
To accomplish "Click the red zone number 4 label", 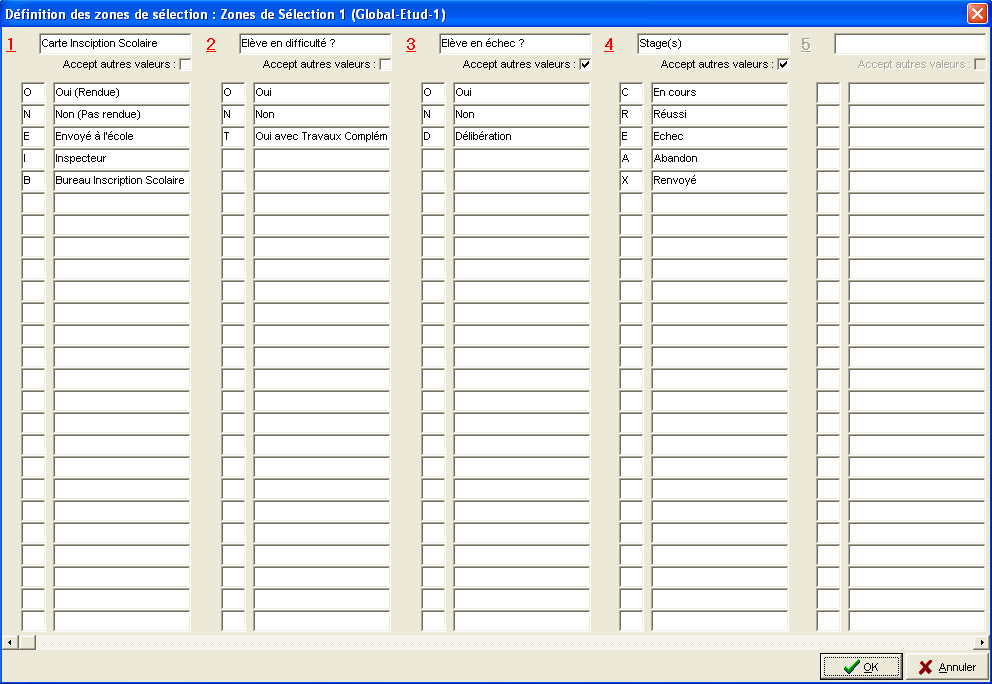I will click(609, 44).
